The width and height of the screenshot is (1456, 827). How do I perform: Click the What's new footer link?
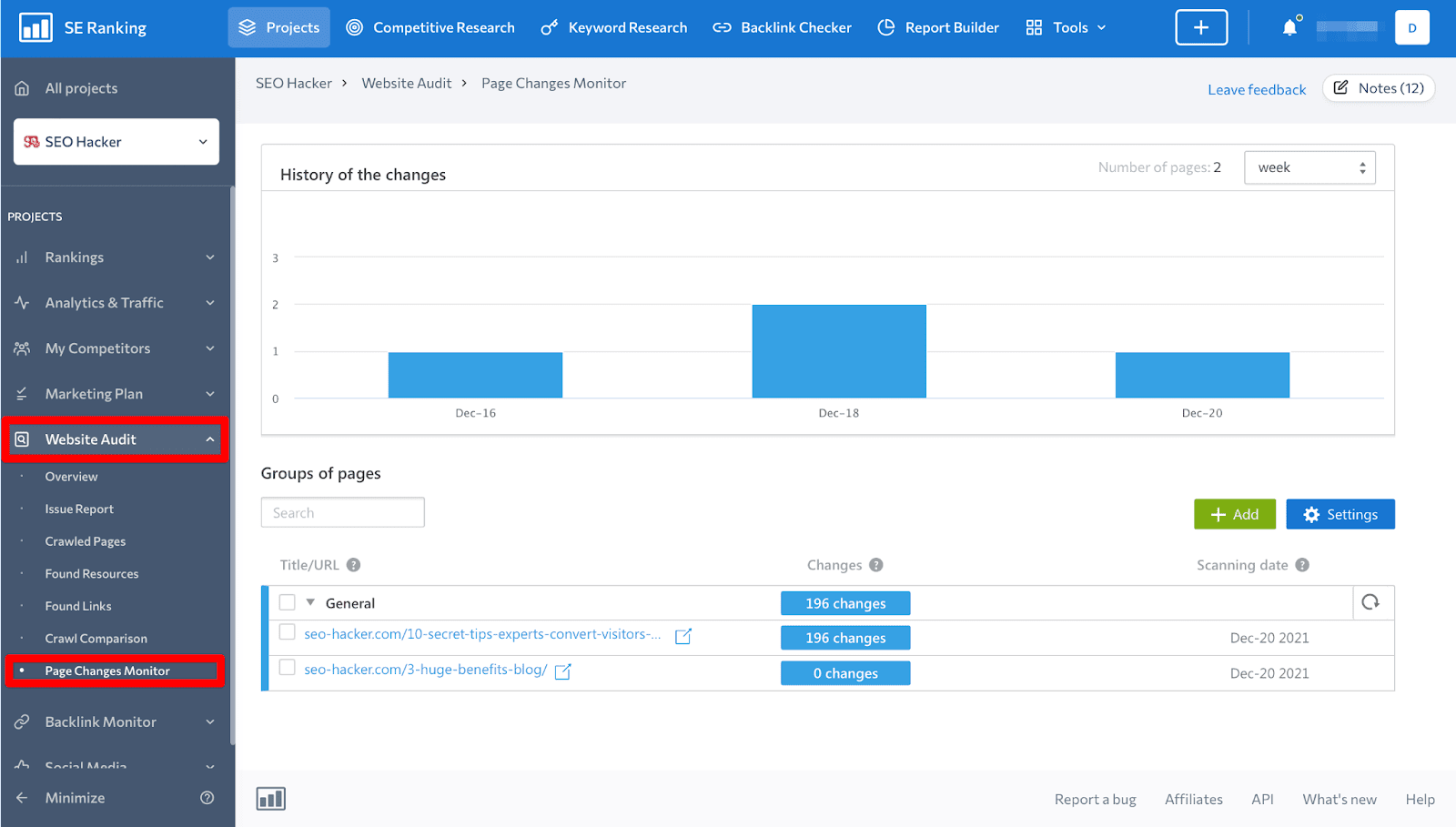click(1340, 799)
